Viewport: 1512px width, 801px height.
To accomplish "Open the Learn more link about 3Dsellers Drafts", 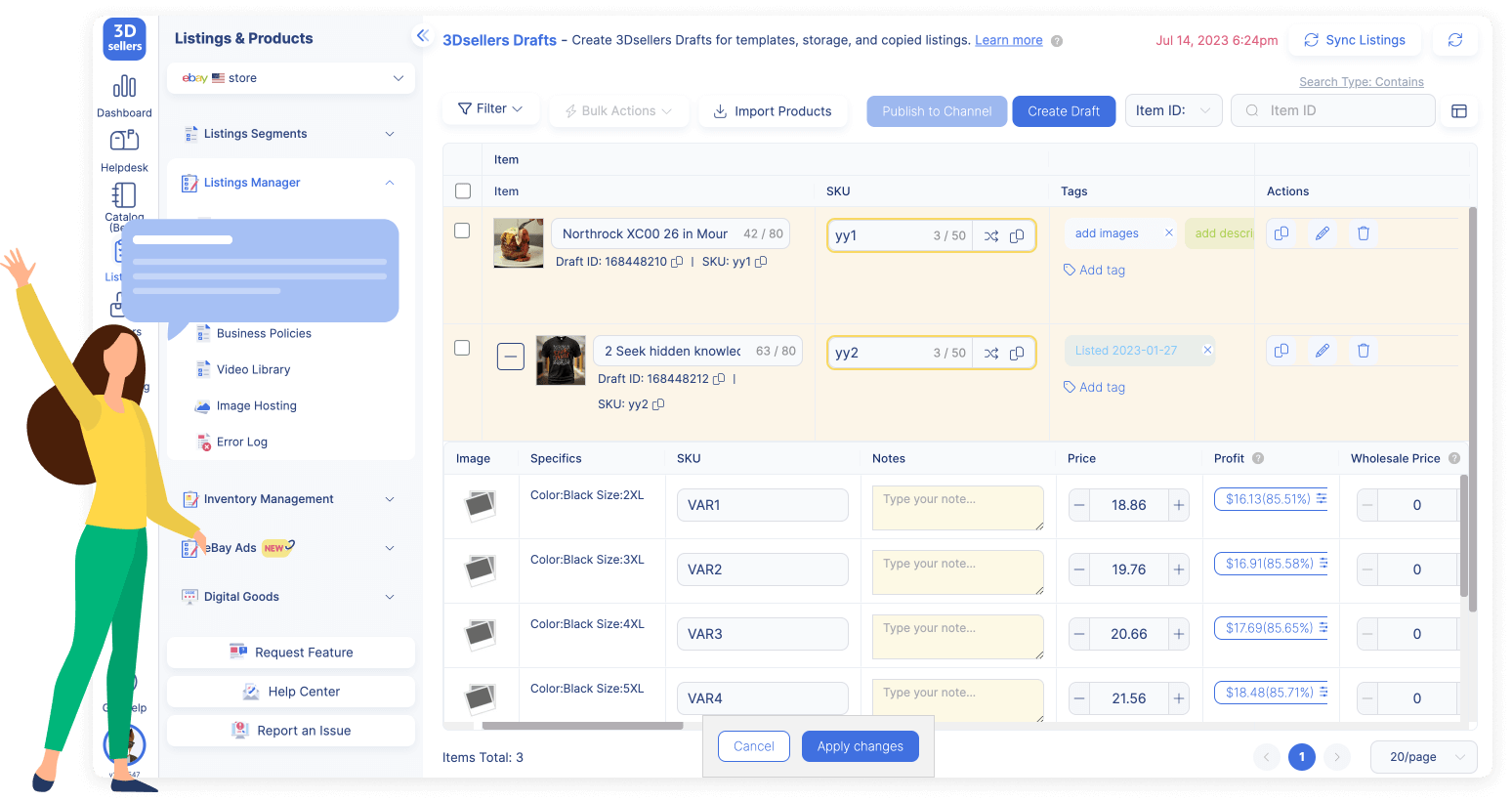I will [x=1008, y=40].
